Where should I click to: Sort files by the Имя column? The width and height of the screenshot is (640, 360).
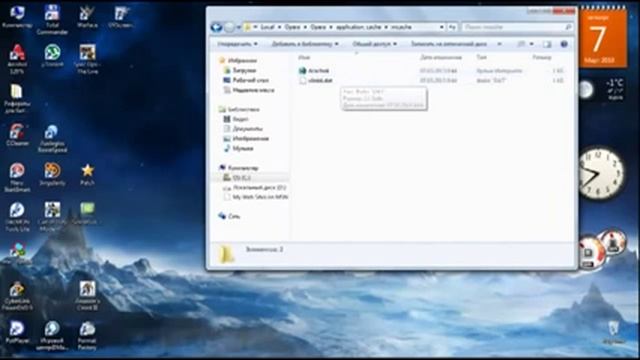click(x=304, y=58)
